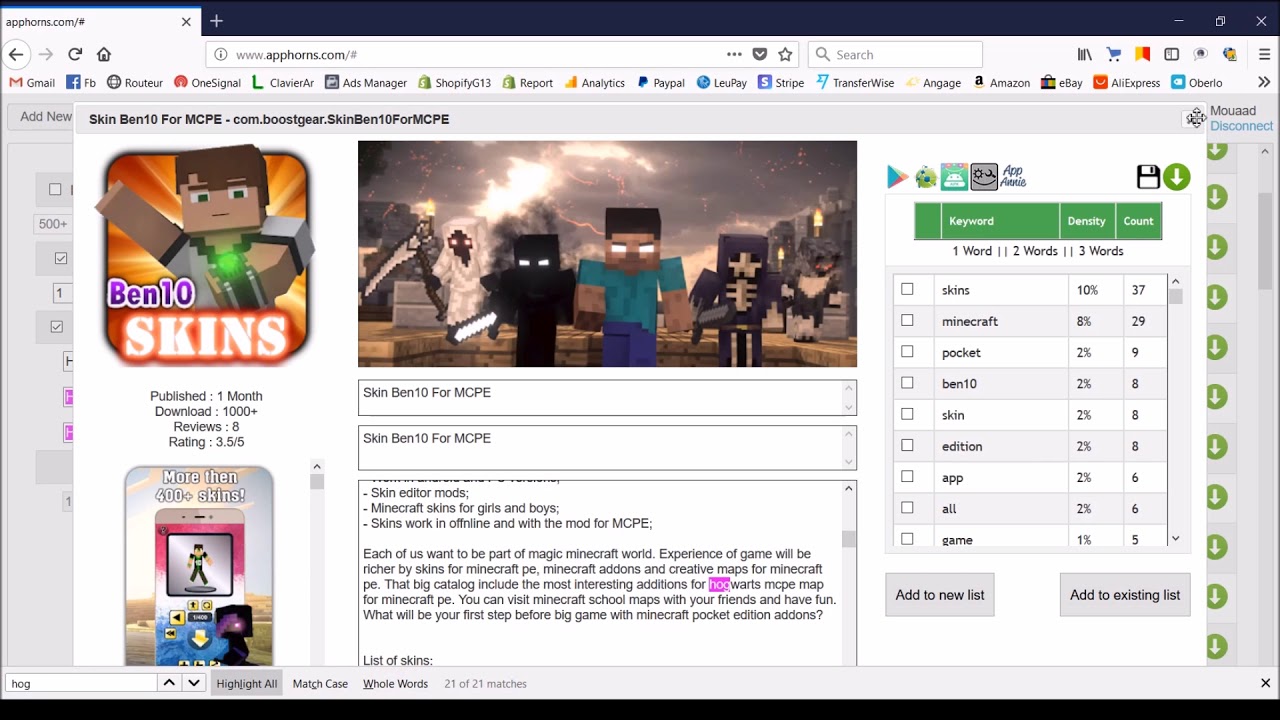Check the box for keyword skin
Viewport: 1280px width, 720px height.
(907, 413)
